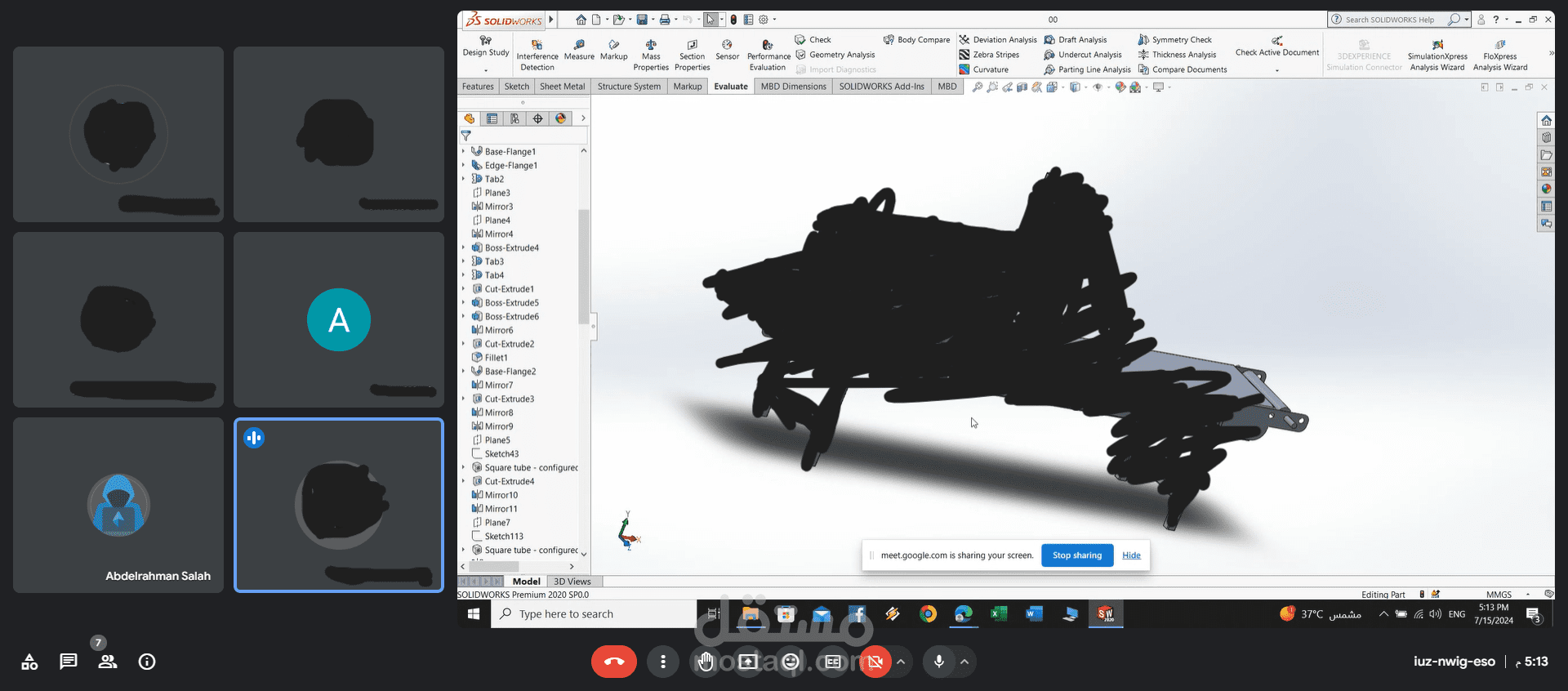
Task: Open Mass Properties
Action: pos(651,55)
